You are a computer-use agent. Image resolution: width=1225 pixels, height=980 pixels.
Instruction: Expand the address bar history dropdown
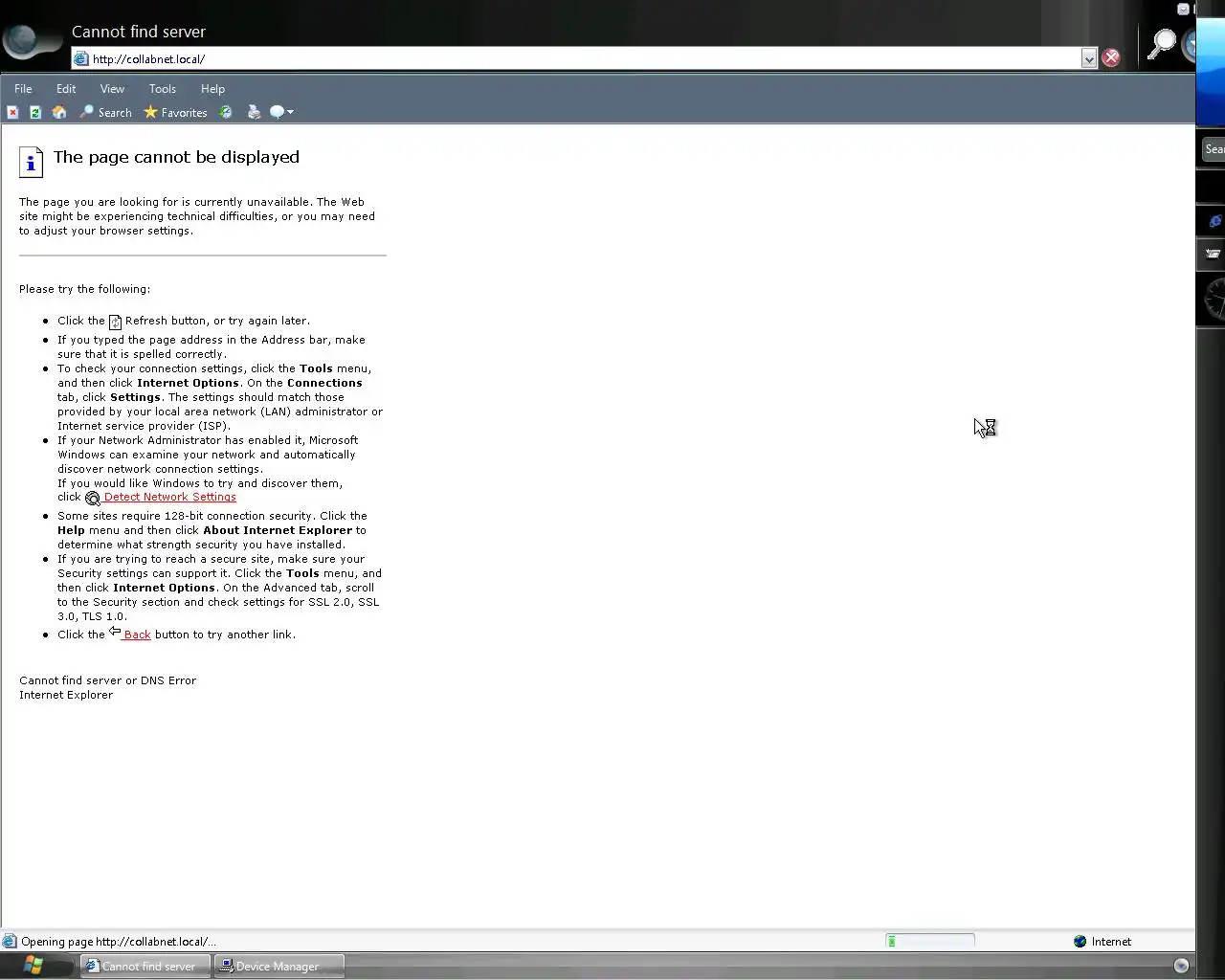pos(1089,59)
